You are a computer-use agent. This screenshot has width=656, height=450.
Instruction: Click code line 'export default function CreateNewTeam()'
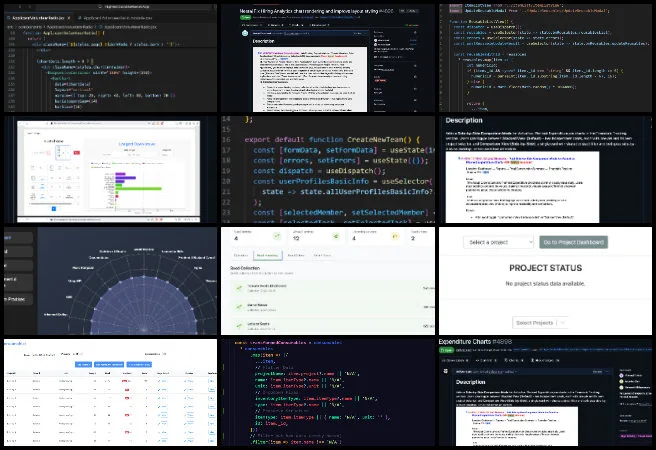[x=332, y=140]
